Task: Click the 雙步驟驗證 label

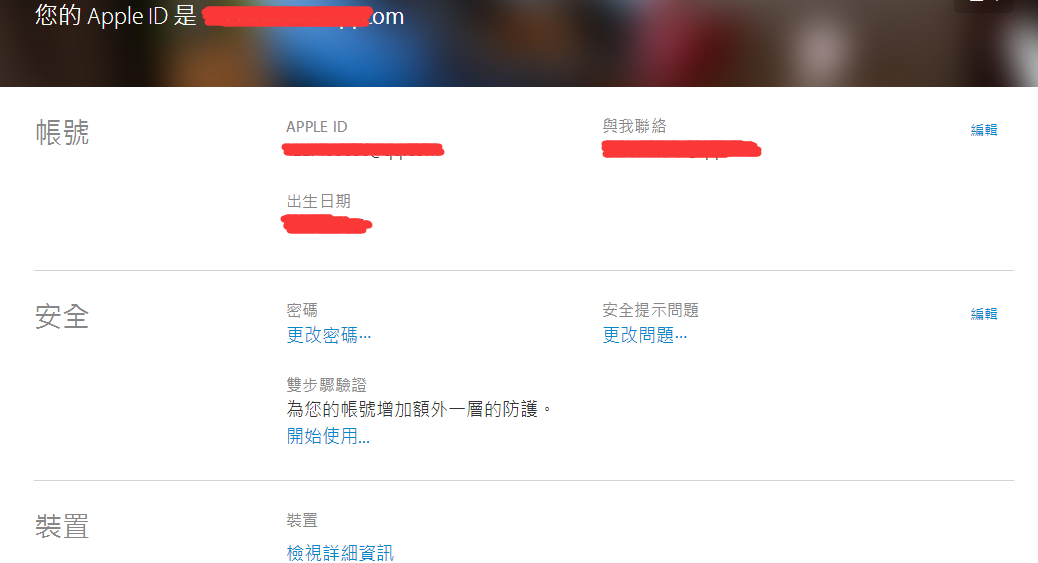Action: pyautogui.click(x=326, y=385)
